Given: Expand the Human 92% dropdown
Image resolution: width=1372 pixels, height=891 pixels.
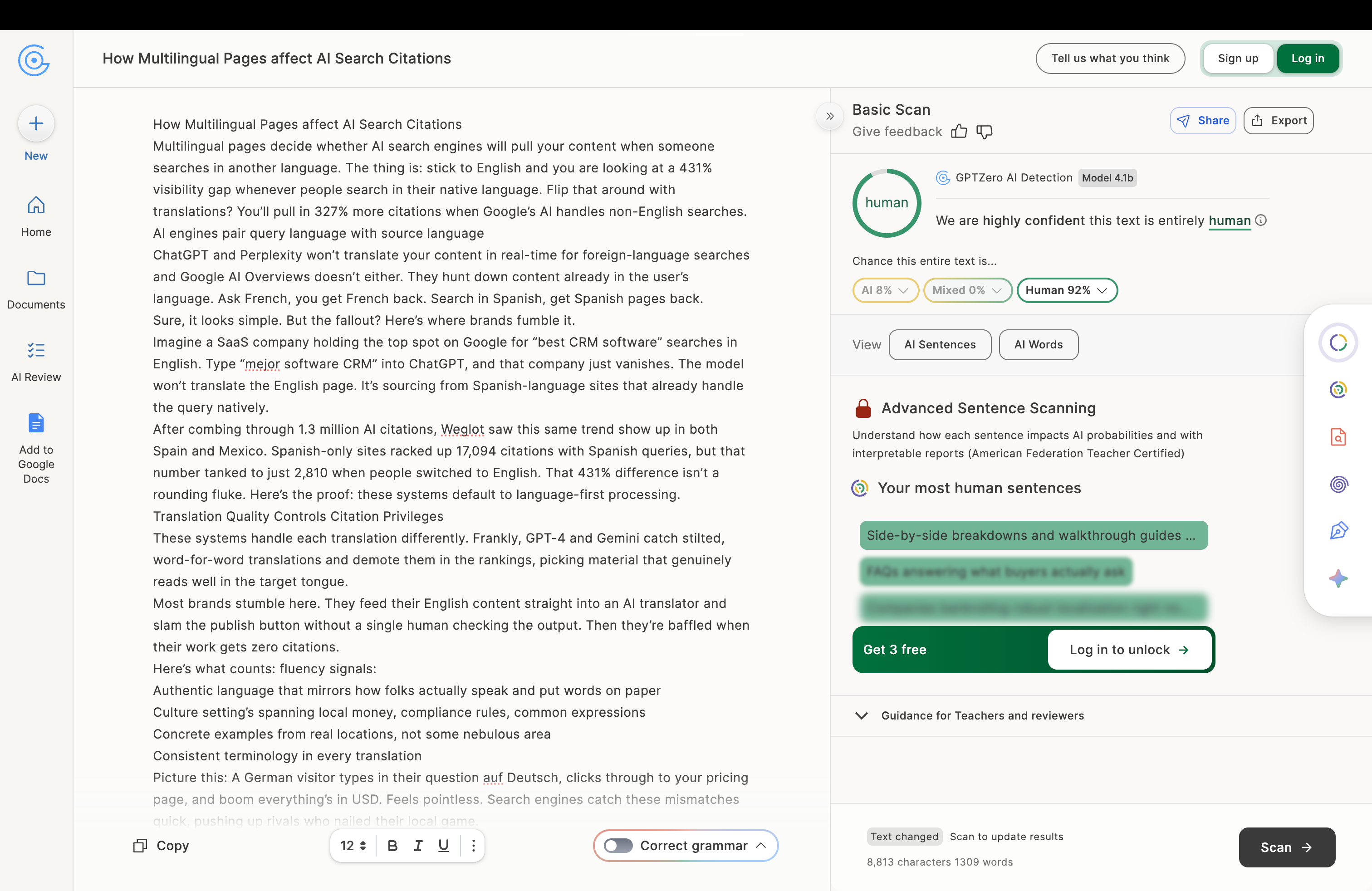Looking at the screenshot, I should click(x=1067, y=290).
